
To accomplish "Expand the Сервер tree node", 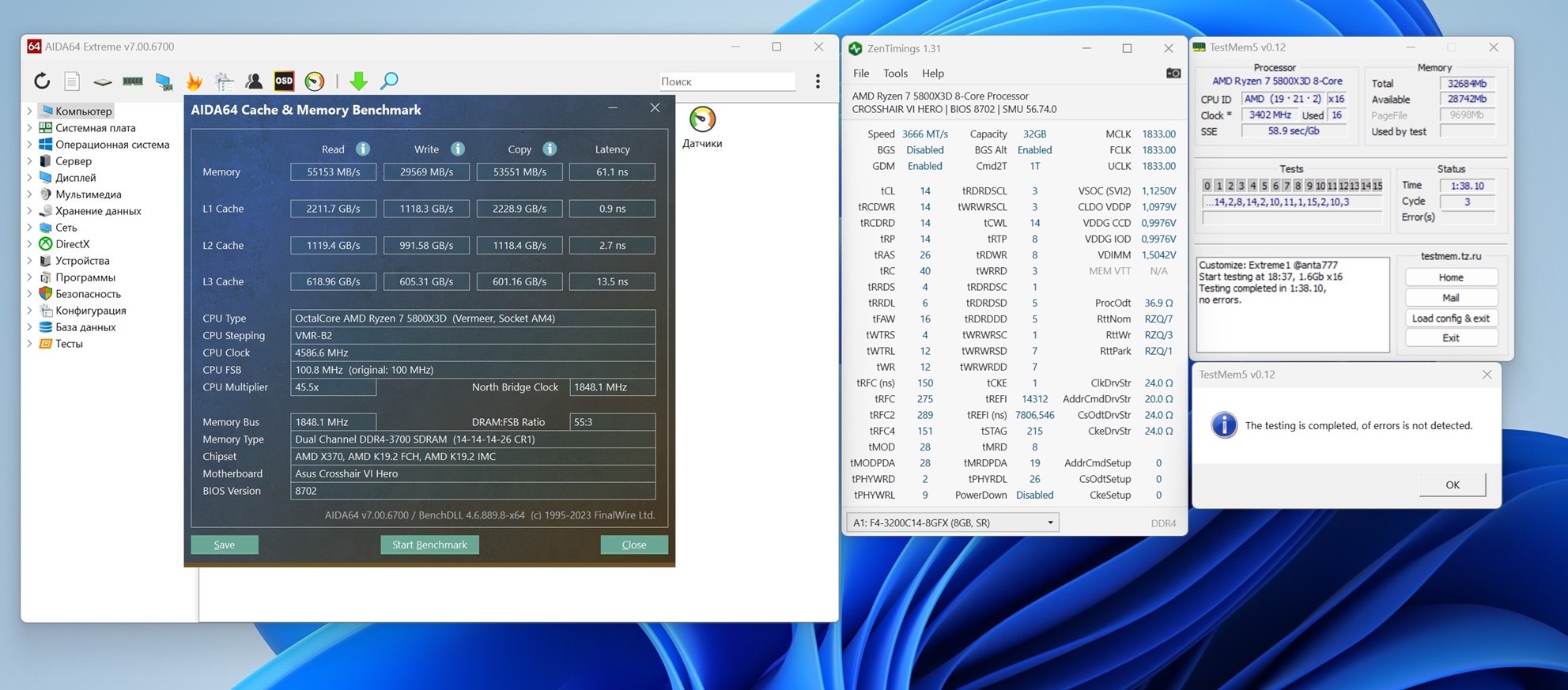I will point(30,161).
